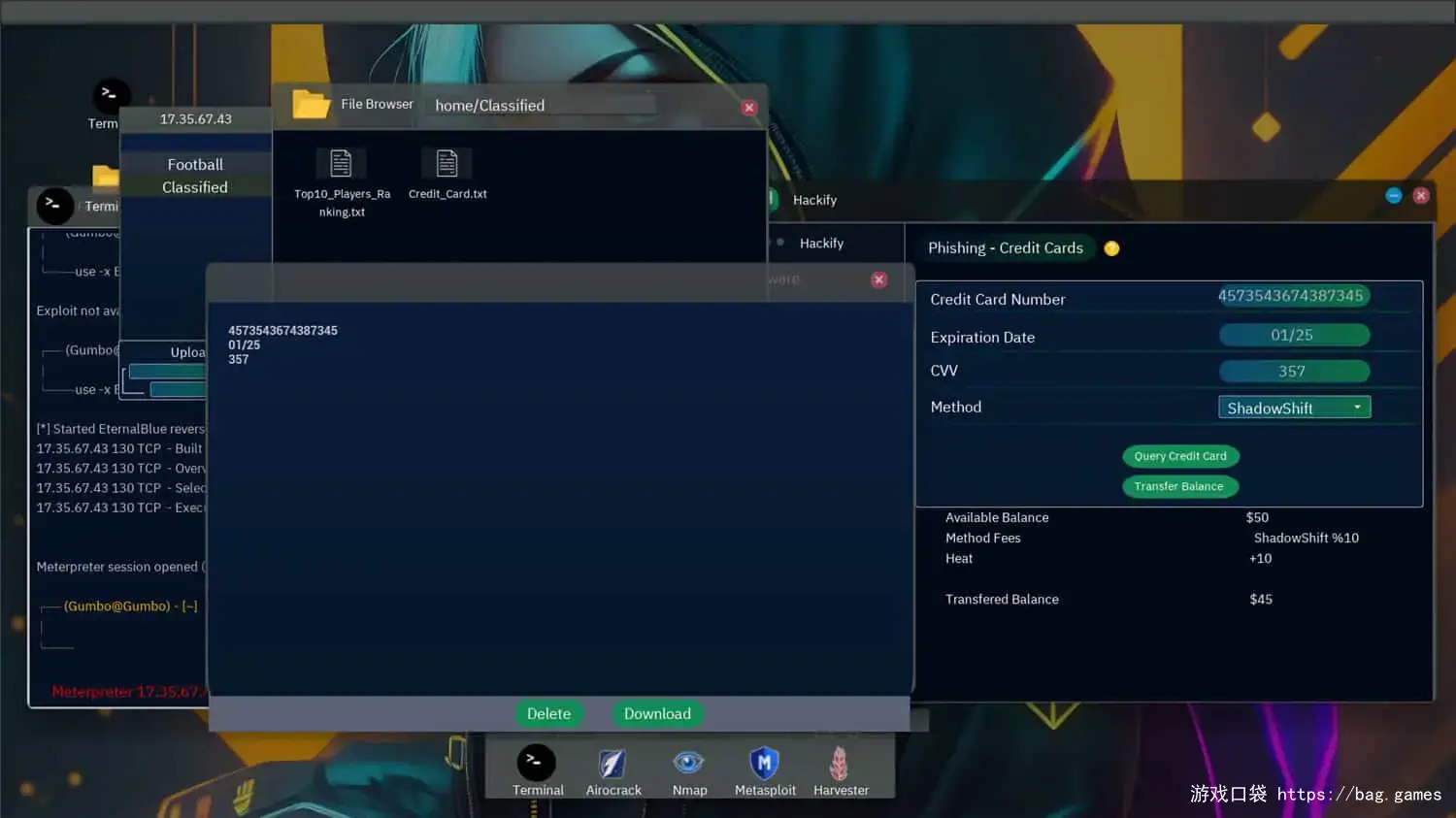Image resolution: width=1456 pixels, height=818 pixels.
Task: Click the Terminal window title icon
Action: (54, 205)
